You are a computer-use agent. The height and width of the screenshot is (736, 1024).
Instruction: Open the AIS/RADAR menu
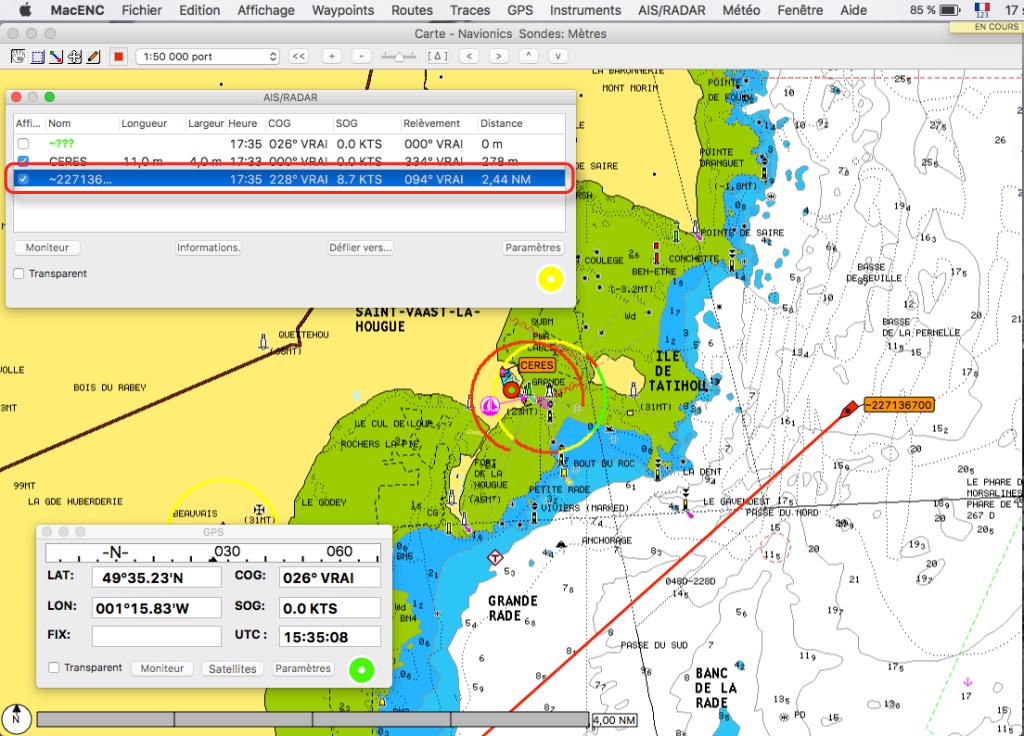[x=671, y=10]
